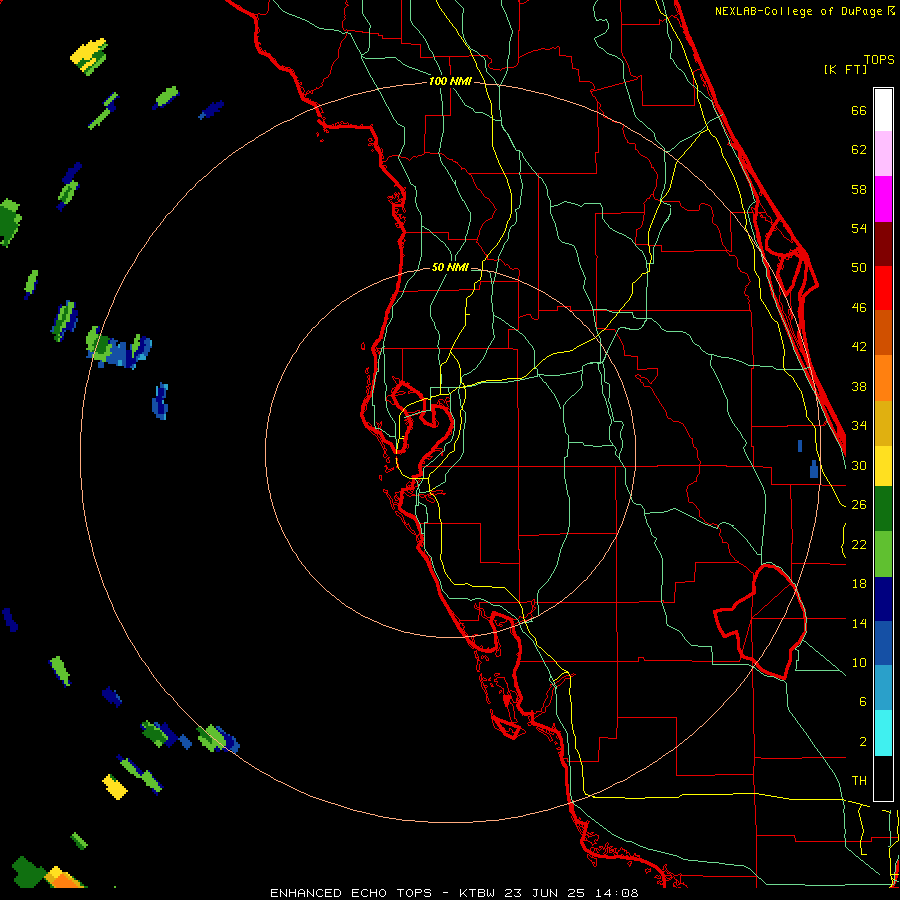Screen dimensions: 900x900
Task: Click the legend value '6'
Action: [862, 702]
